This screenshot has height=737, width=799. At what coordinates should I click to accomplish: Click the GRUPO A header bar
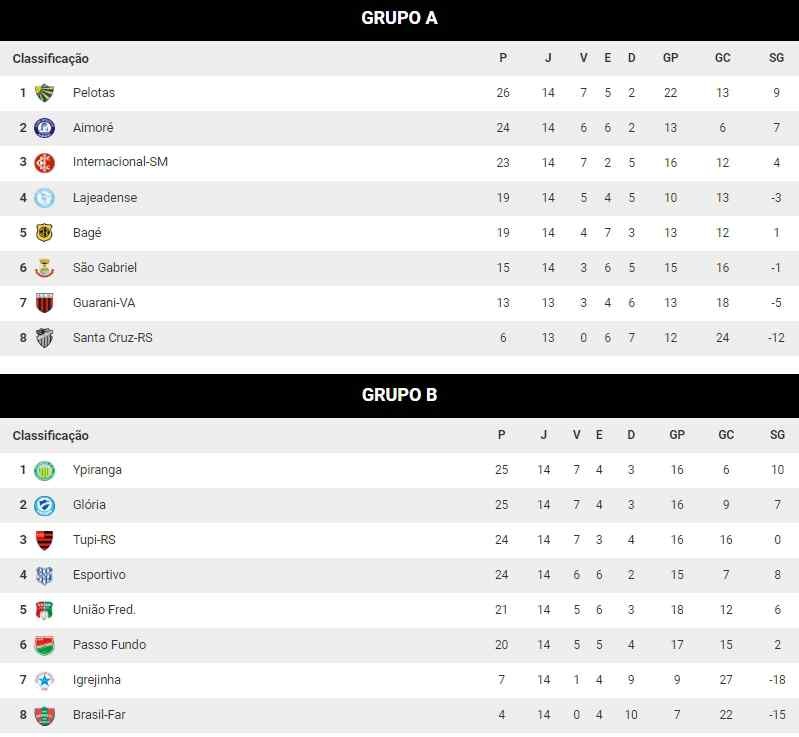(400, 20)
